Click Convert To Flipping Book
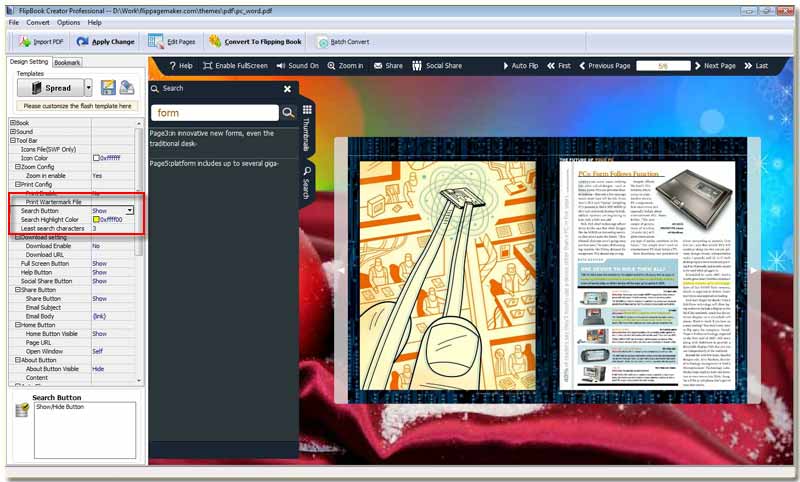The height and width of the screenshot is (482, 800). [x=256, y=42]
